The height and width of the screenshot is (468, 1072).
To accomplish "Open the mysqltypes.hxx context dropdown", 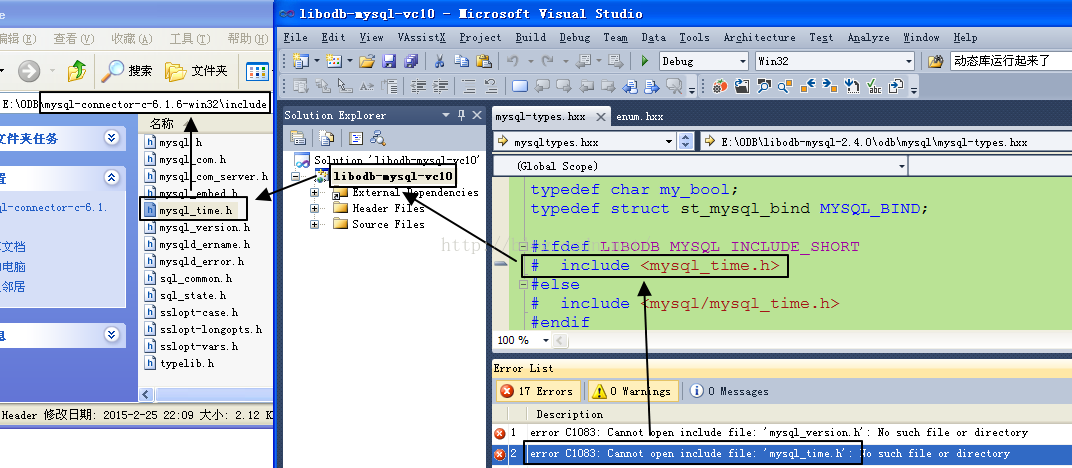I will click(669, 142).
